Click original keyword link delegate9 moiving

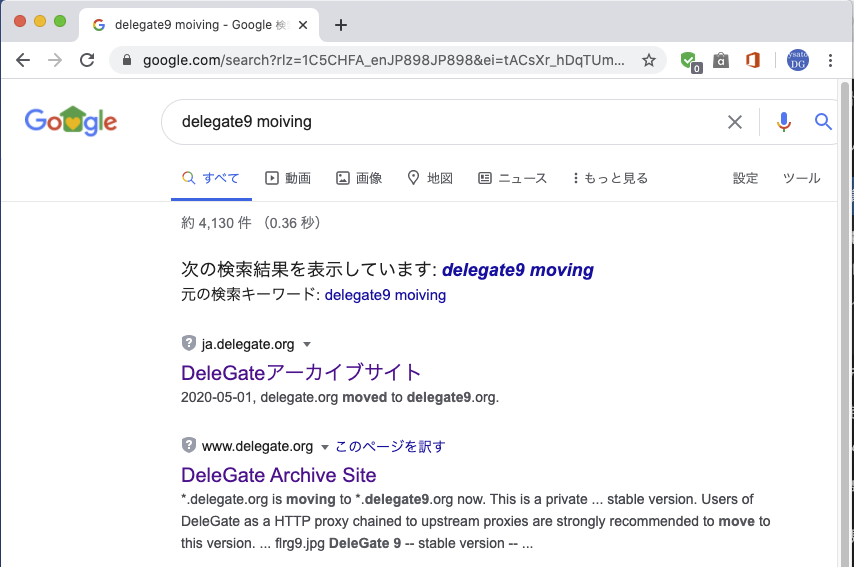(385, 295)
